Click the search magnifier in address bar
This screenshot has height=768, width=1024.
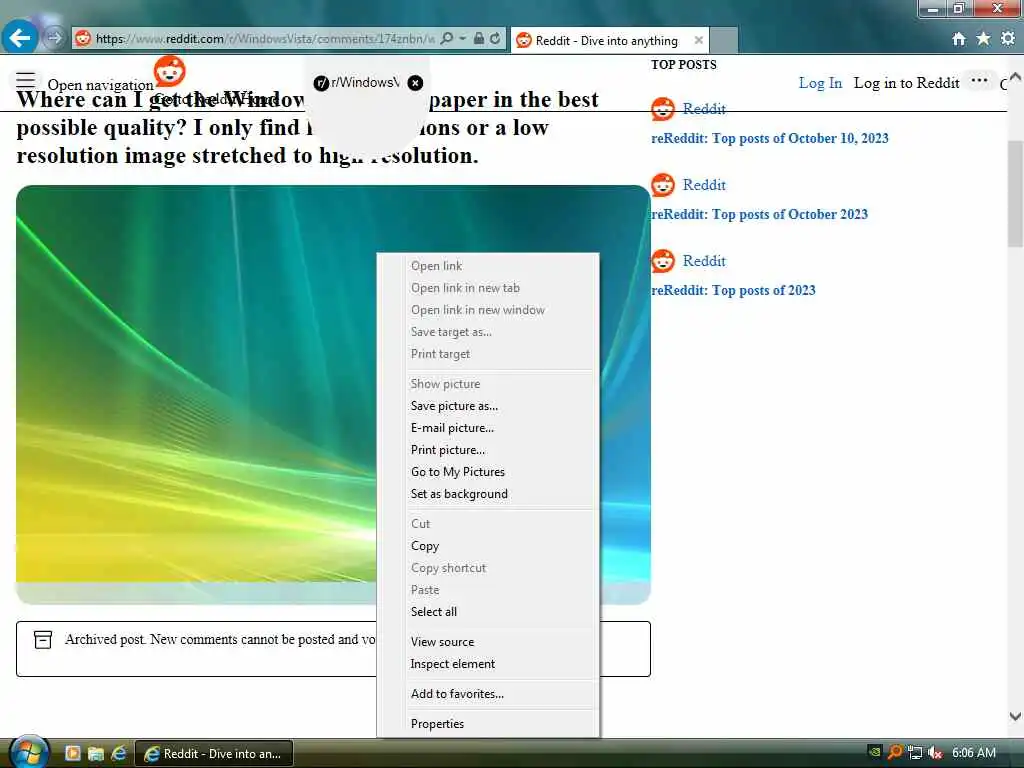[447, 39]
